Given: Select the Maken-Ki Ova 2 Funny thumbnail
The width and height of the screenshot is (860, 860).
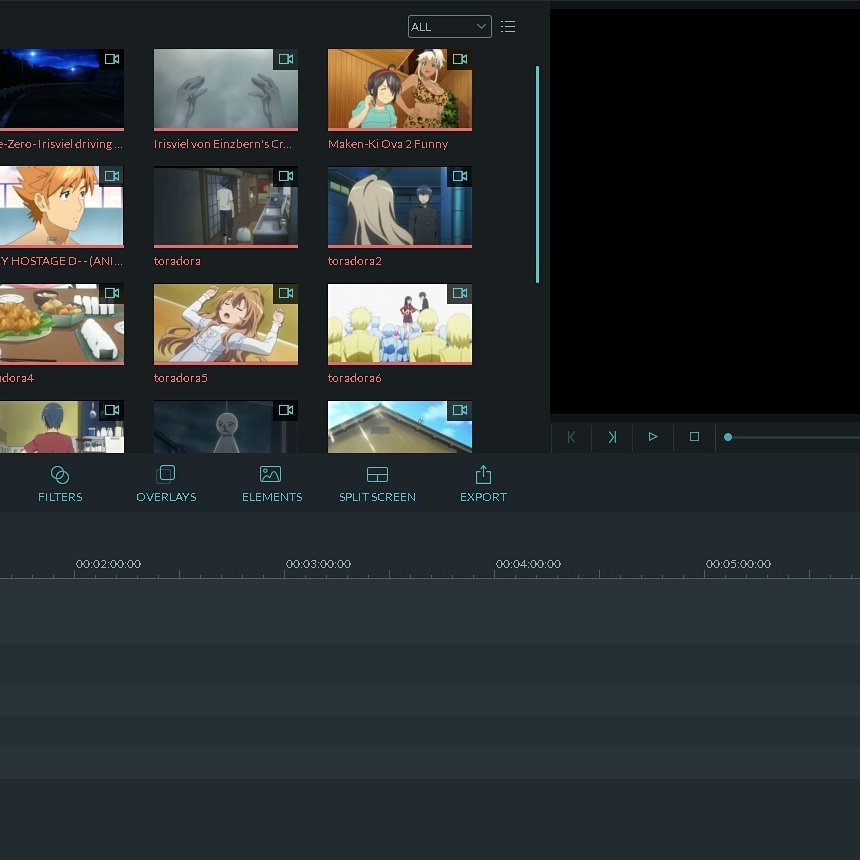Looking at the screenshot, I should pyautogui.click(x=400, y=90).
